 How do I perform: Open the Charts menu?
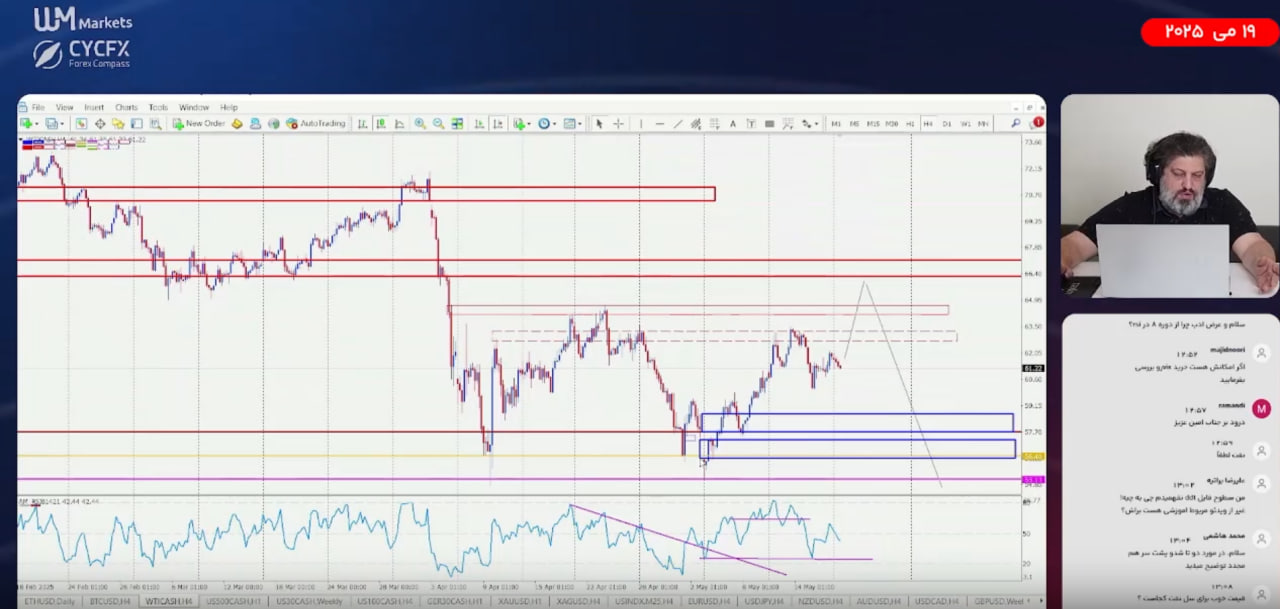pyautogui.click(x=126, y=107)
